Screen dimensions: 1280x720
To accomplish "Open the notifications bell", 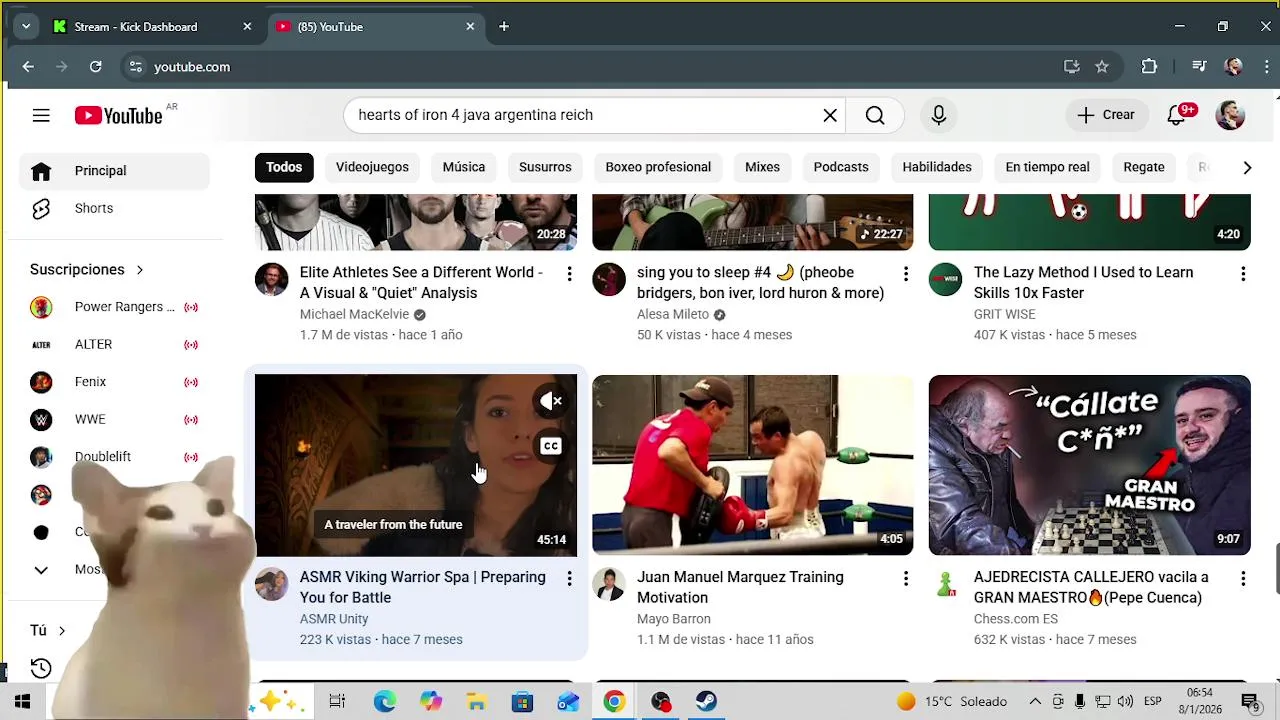I will [1177, 115].
